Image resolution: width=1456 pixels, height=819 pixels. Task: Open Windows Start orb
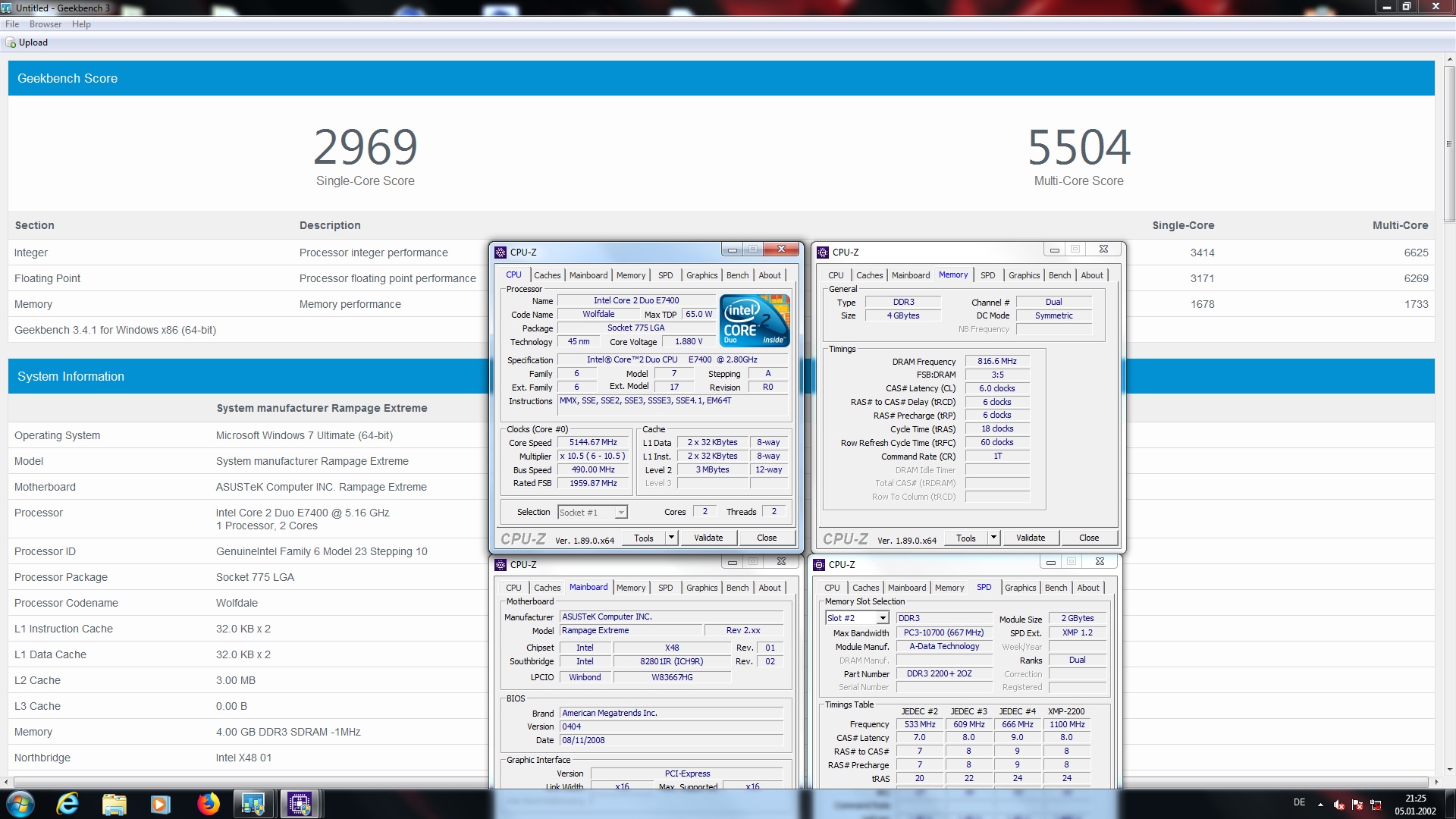click(x=20, y=804)
